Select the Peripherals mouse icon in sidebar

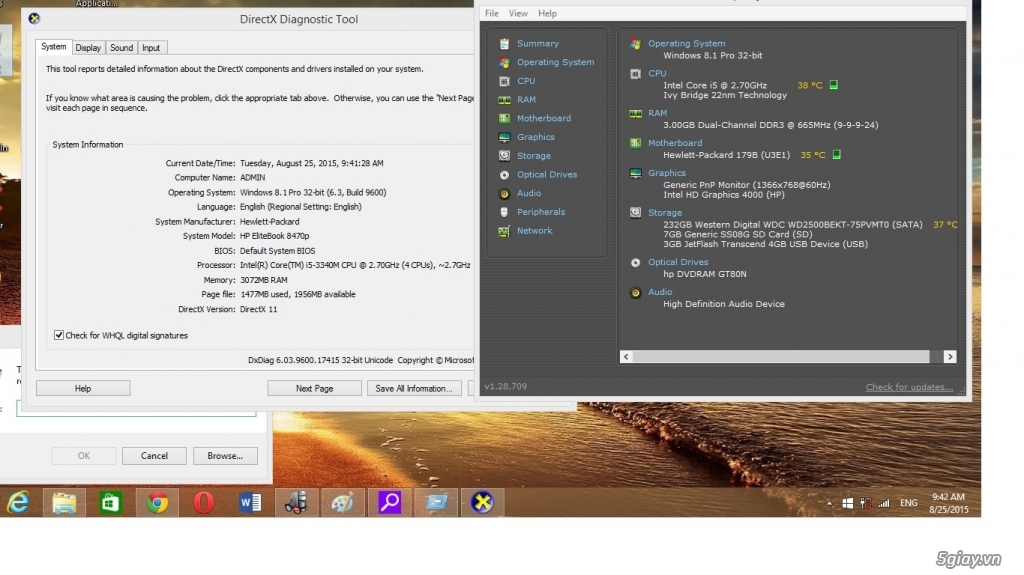tap(504, 212)
